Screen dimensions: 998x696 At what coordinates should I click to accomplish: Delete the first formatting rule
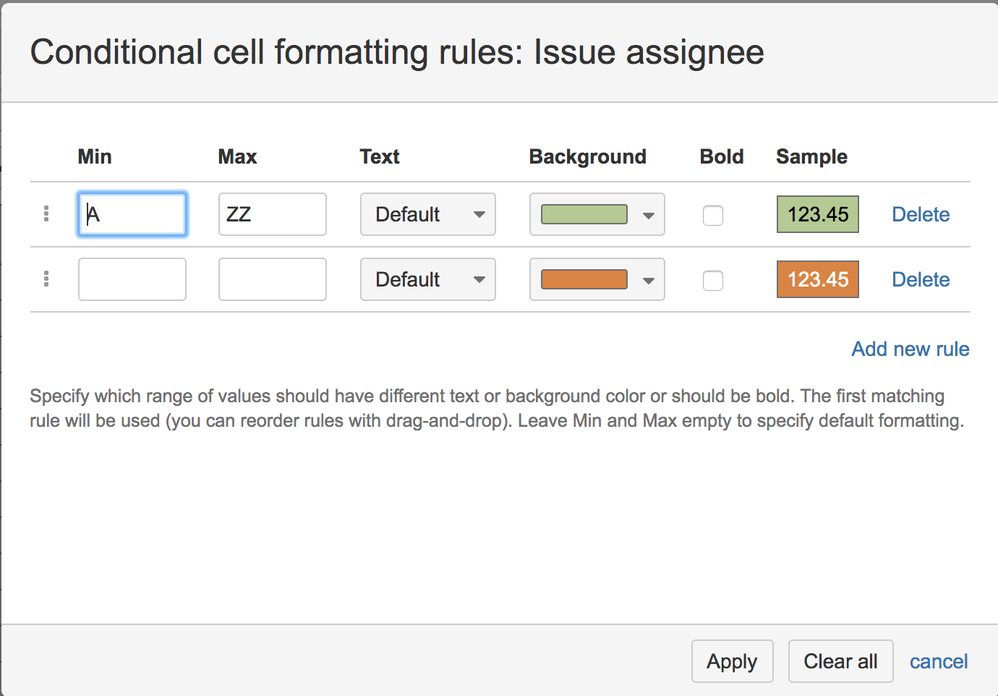tap(920, 214)
